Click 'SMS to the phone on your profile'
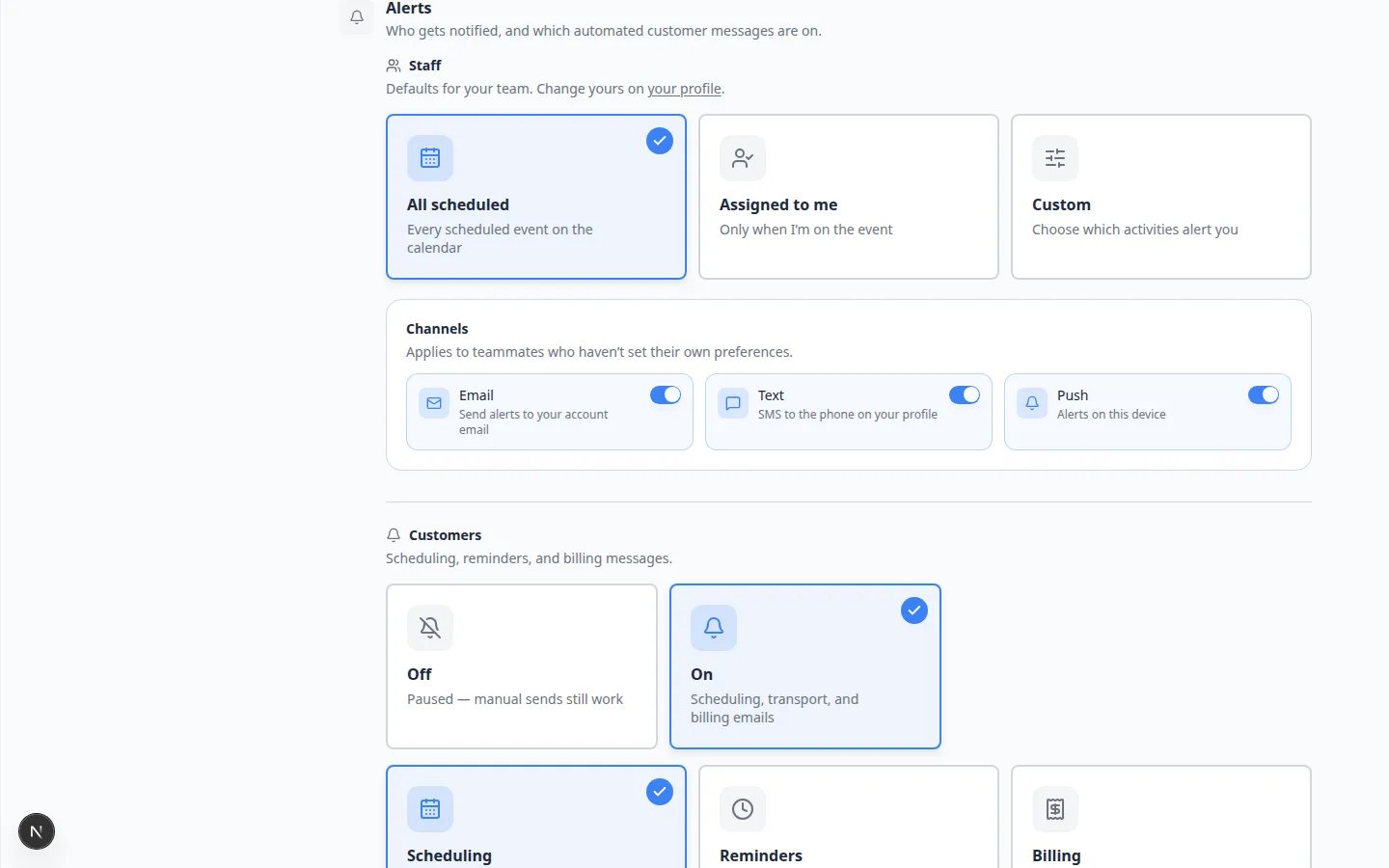Screen dimensions: 1389x868 (848, 415)
